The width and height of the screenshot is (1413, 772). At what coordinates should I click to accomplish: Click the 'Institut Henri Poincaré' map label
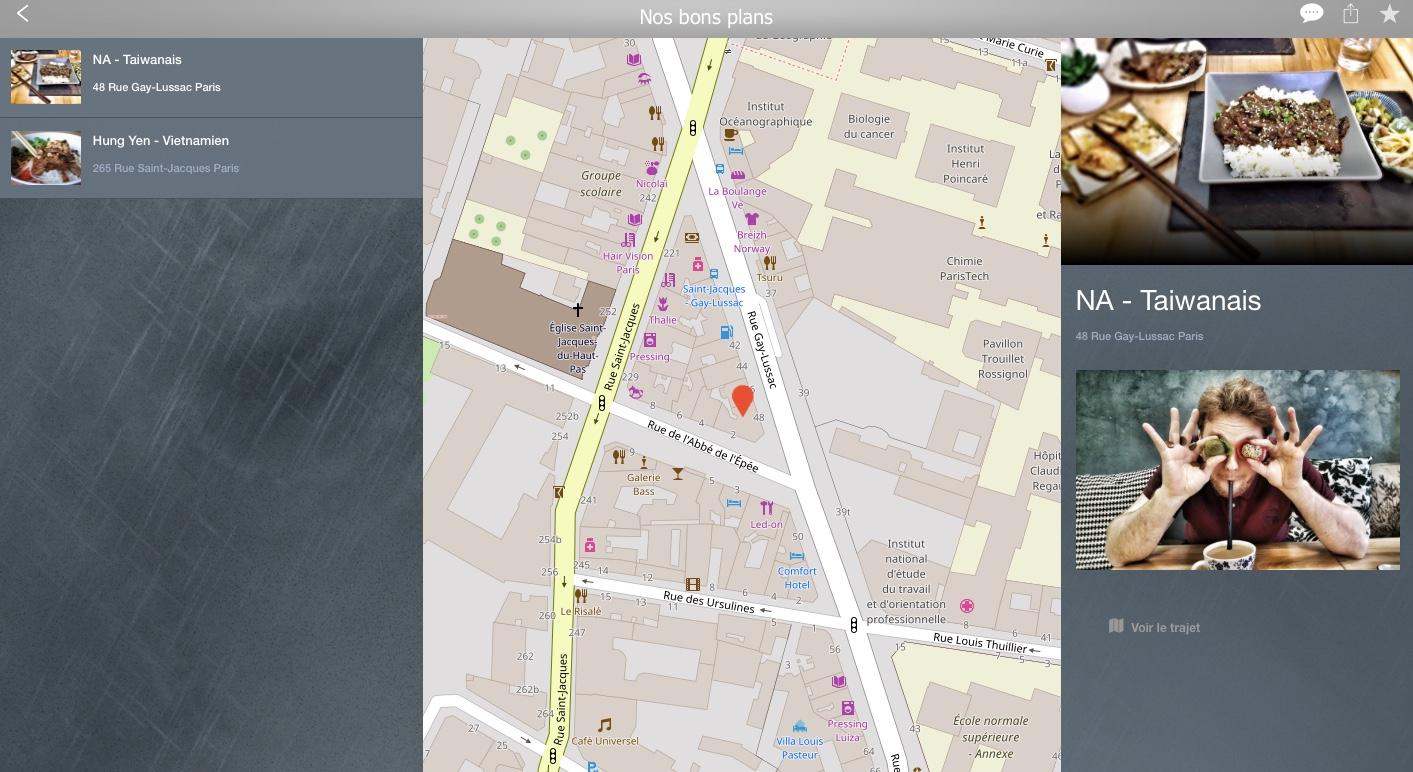pos(965,164)
